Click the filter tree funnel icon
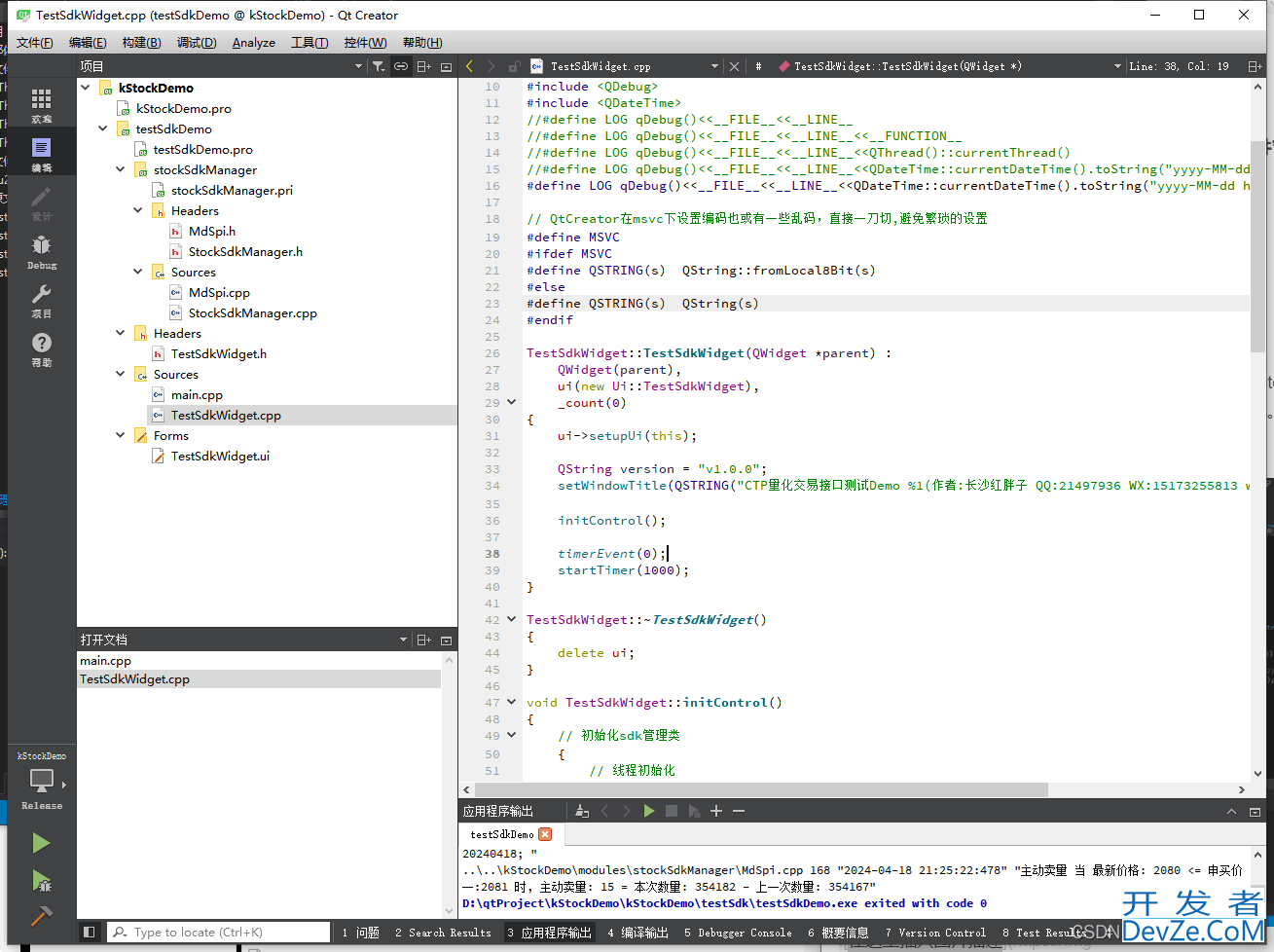 click(379, 66)
